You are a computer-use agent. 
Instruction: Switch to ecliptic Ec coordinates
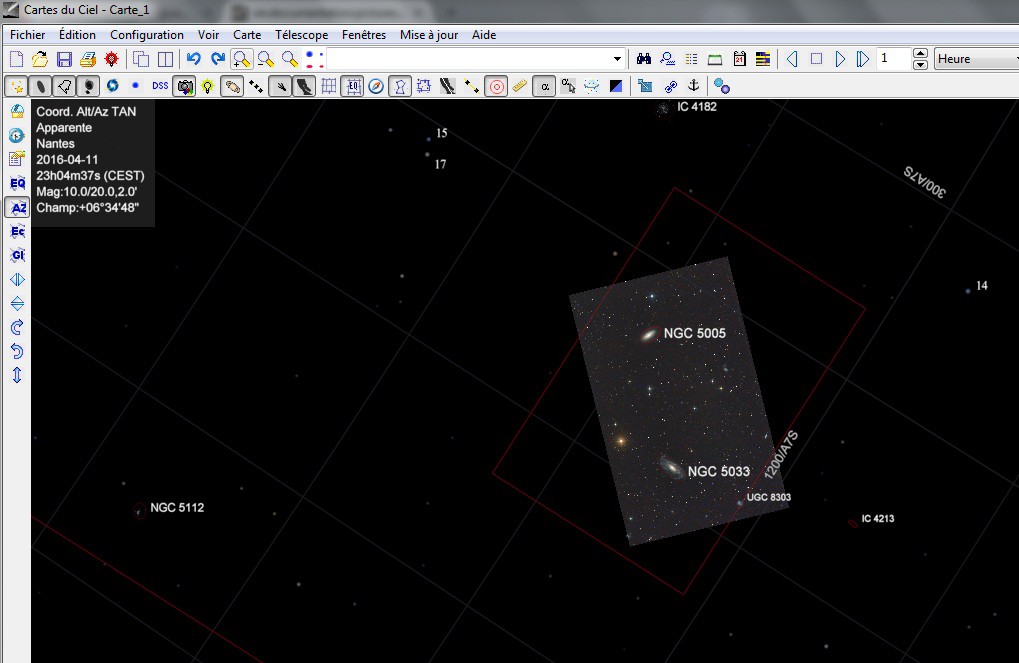[18, 231]
